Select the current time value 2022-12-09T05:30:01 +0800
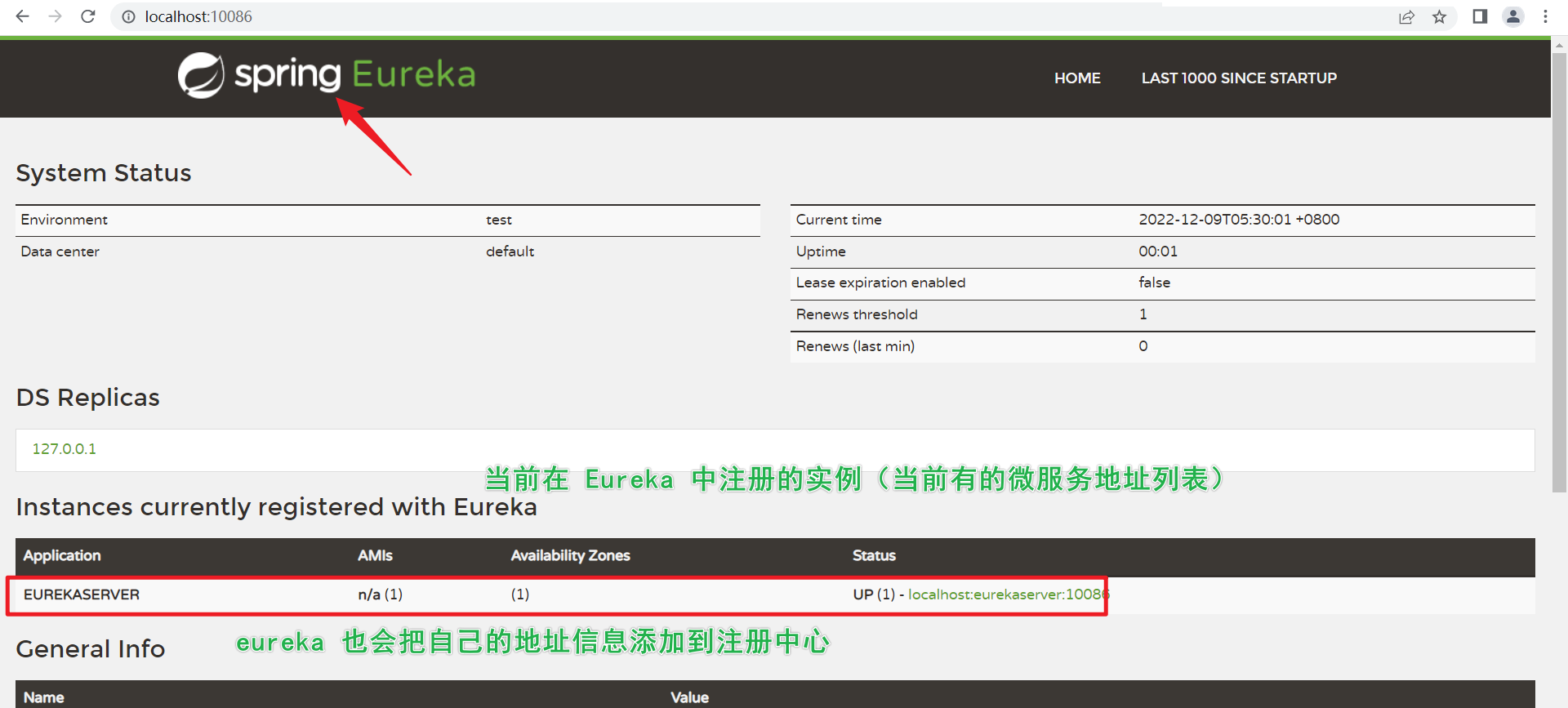The width and height of the screenshot is (1568, 708). [x=1239, y=220]
